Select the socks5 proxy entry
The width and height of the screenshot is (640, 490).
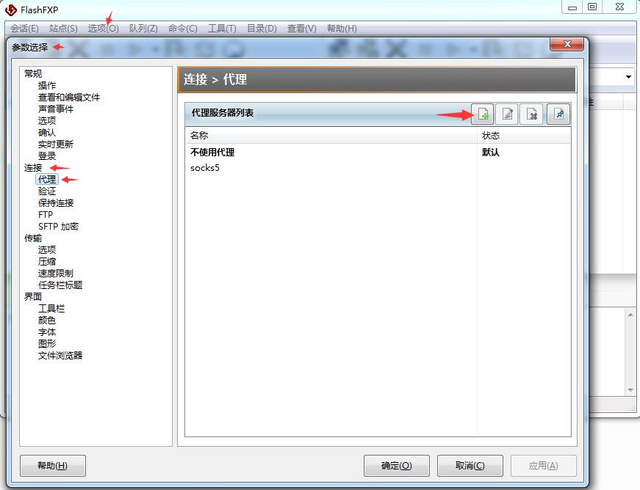pos(378,168)
